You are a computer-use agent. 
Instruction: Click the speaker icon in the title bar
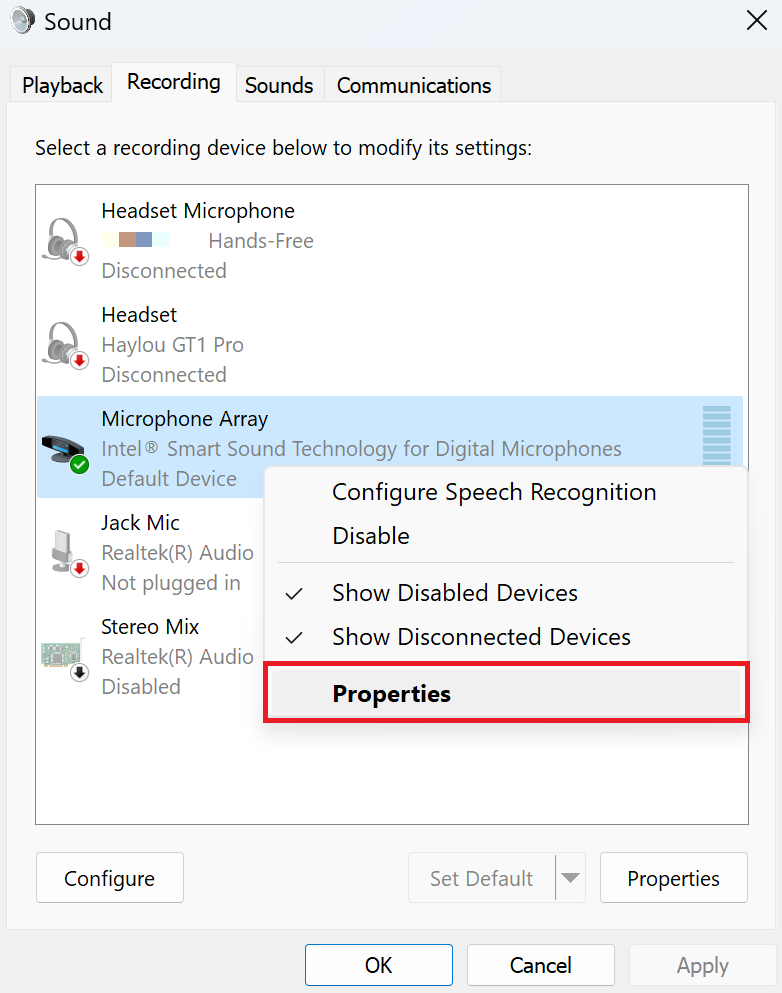[21, 20]
